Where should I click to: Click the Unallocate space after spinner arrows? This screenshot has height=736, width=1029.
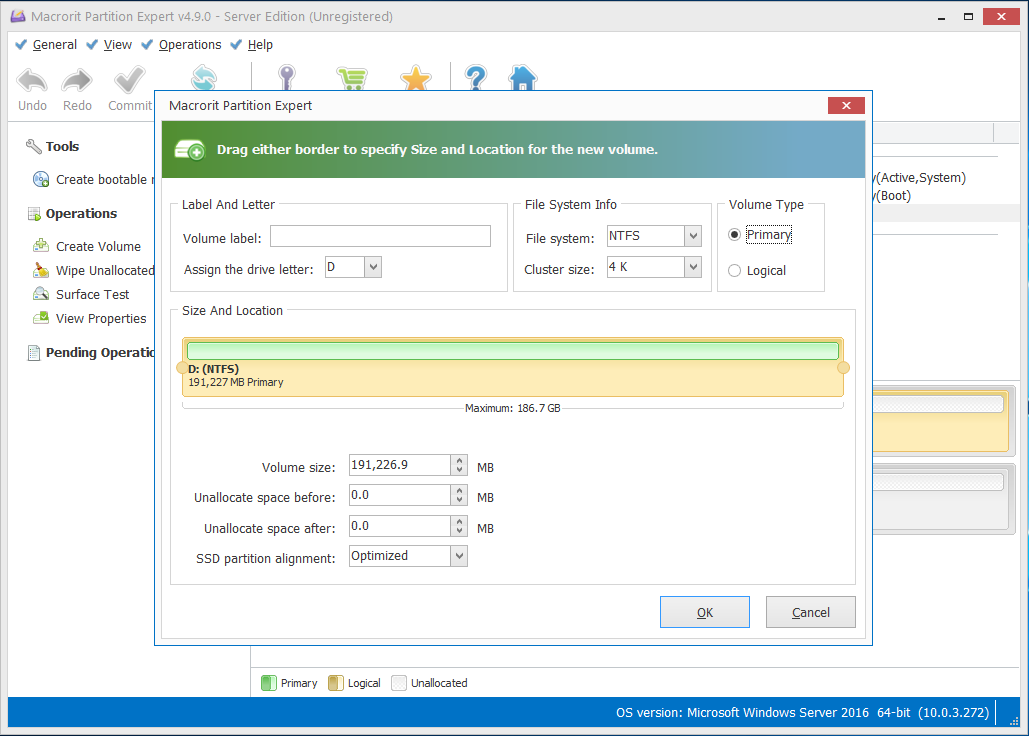pos(459,526)
